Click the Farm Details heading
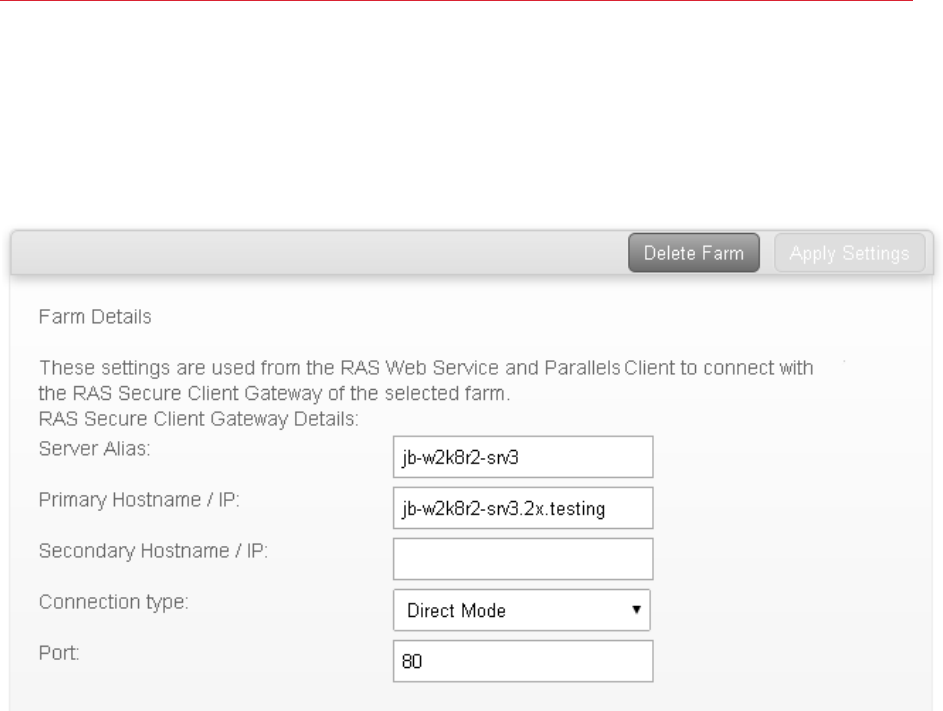The width and height of the screenshot is (943, 711). click(94, 318)
